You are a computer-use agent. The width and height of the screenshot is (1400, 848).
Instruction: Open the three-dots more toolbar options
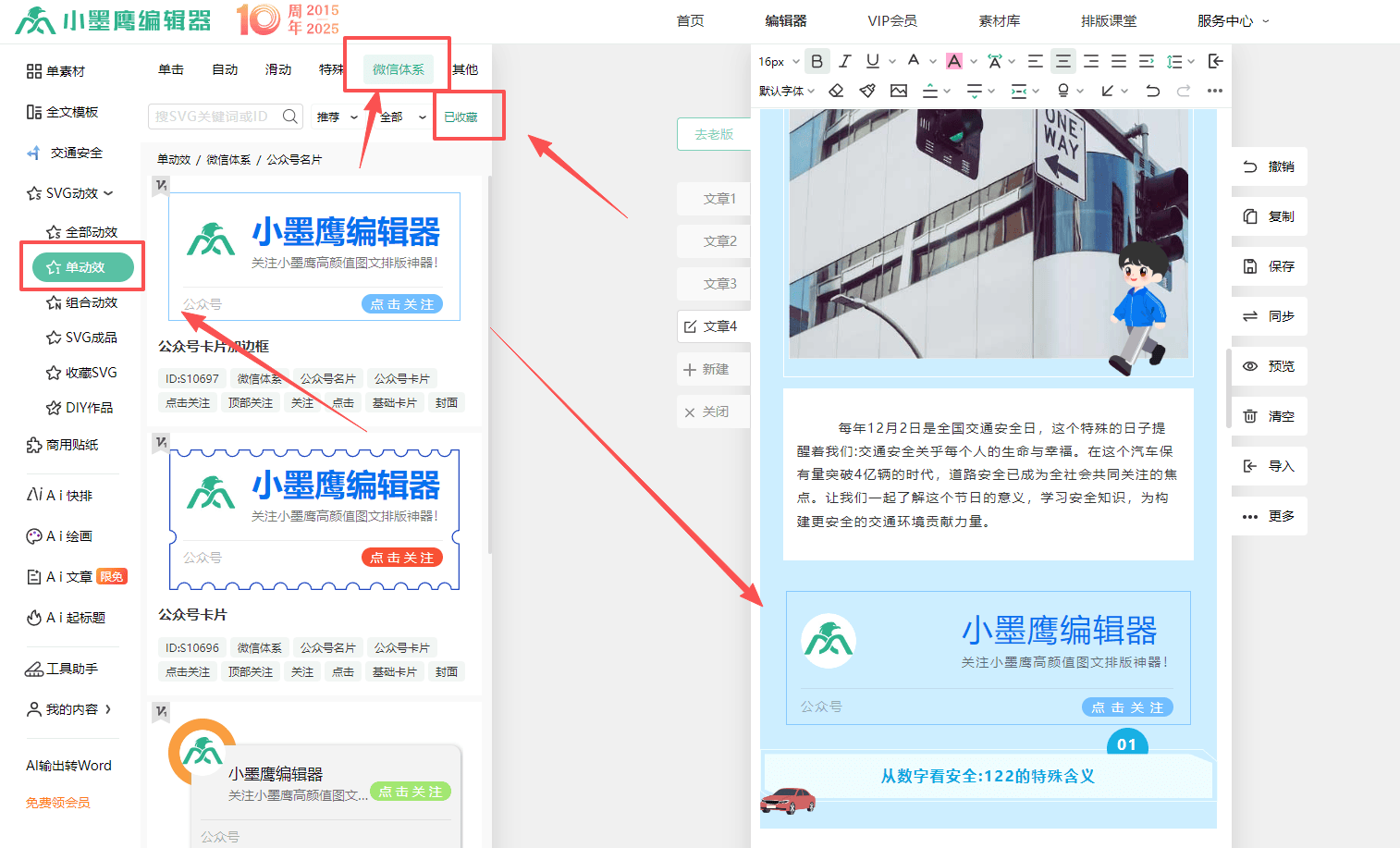point(1215,91)
